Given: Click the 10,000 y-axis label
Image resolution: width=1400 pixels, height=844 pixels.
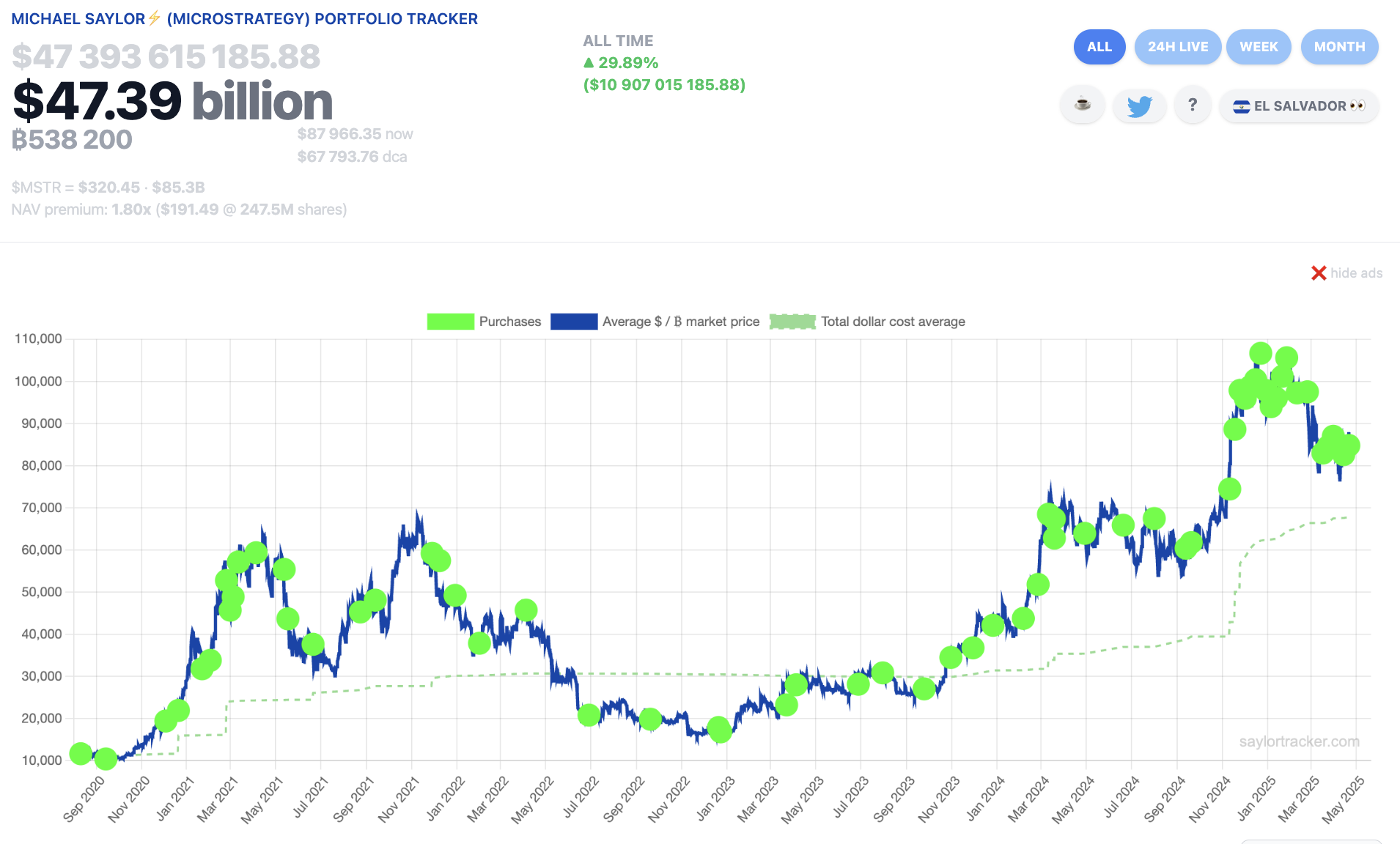Looking at the screenshot, I should tap(42, 760).
